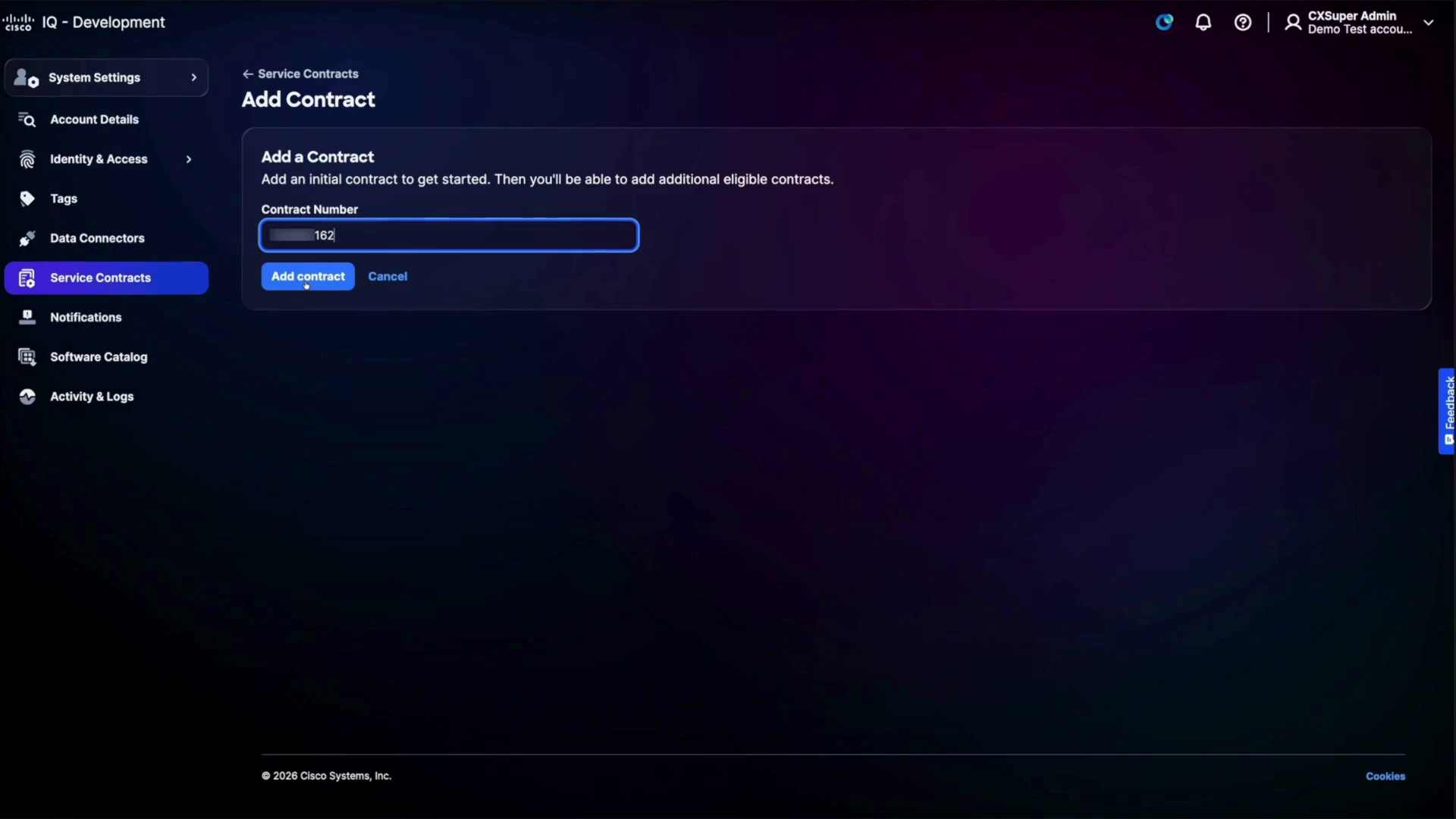Open Data Connectors in sidebar
Viewport: 1456px width, 819px height.
[x=97, y=238]
